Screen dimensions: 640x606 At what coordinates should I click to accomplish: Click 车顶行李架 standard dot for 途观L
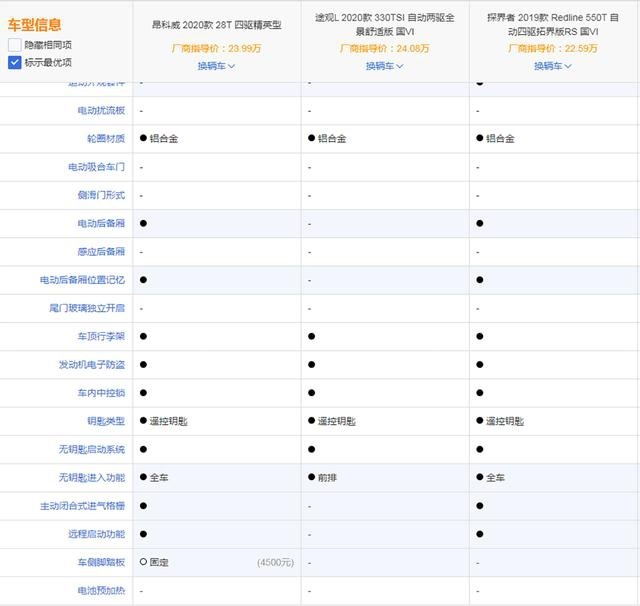(x=311, y=336)
